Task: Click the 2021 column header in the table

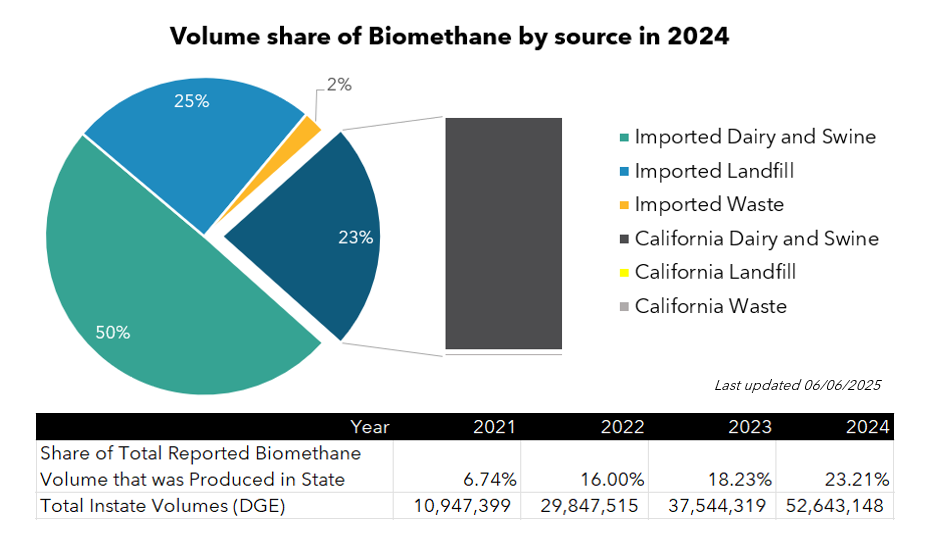Action: (x=494, y=427)
